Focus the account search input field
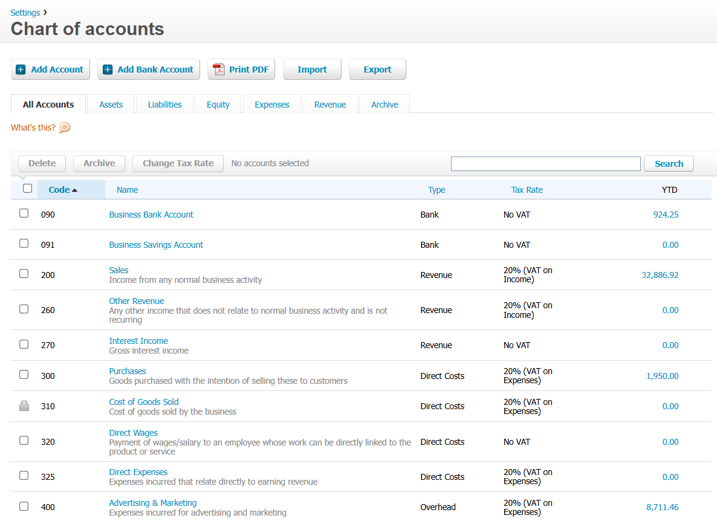This screenshot has width=717, height=521. point(546,164)
